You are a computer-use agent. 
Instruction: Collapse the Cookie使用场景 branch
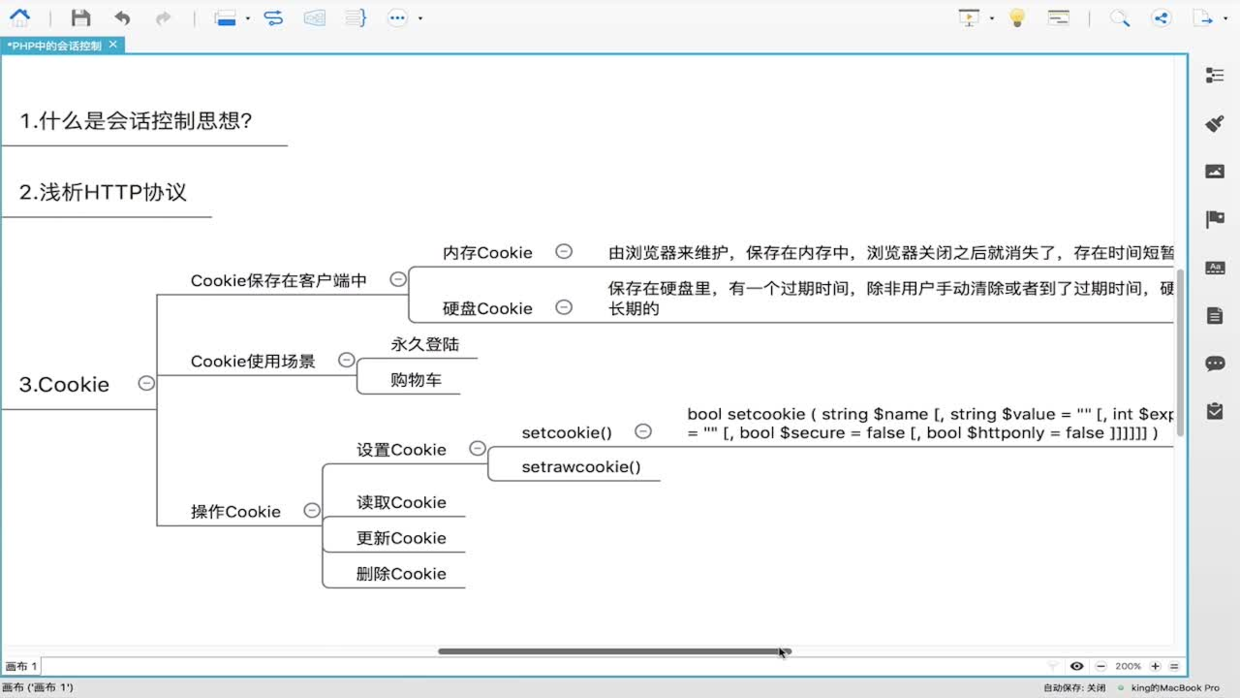click(x=346, y=360)
